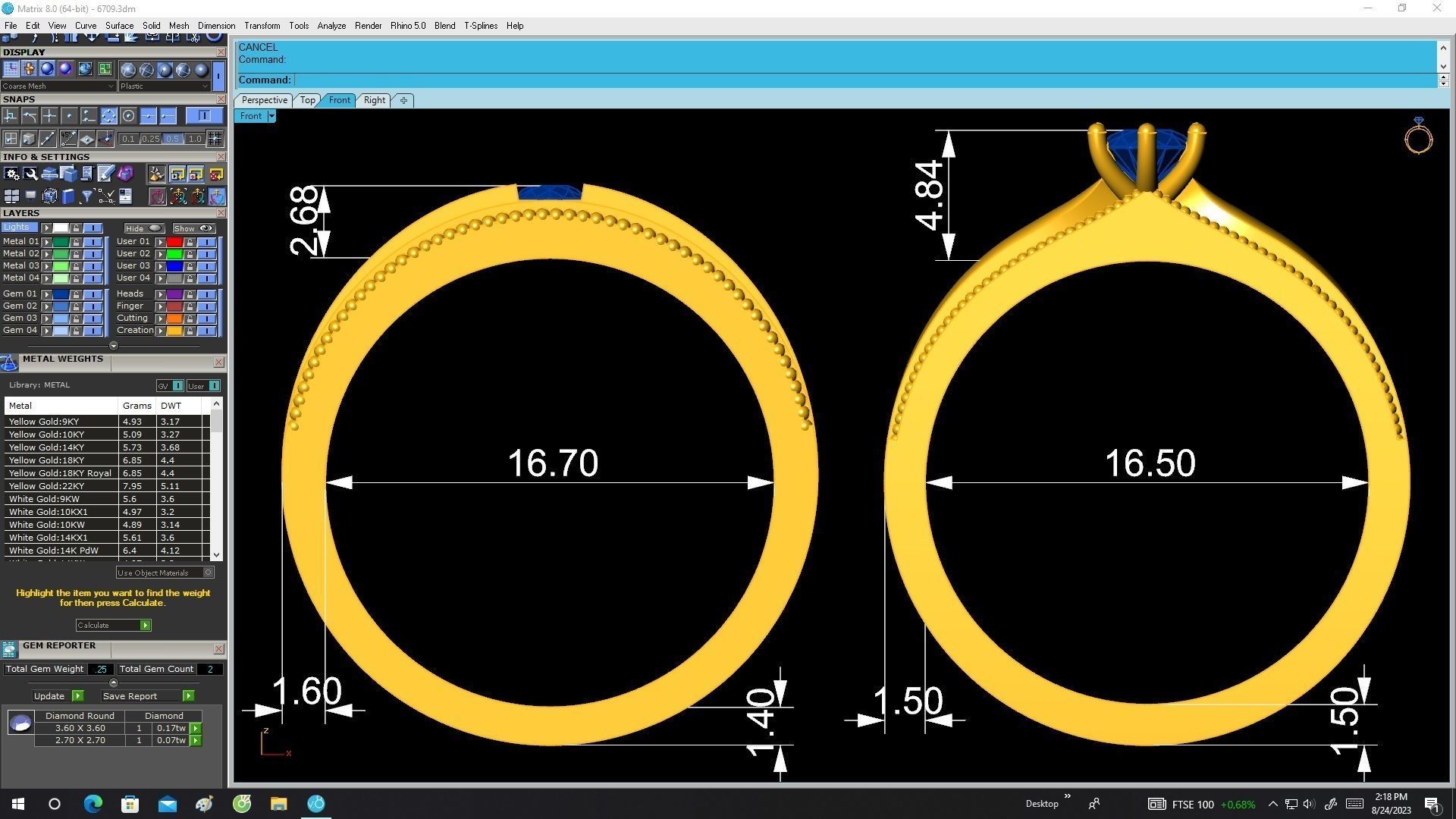The width and height of the screenshot is (1456, 819).
Task: Click the yellow red-x history icon
Action: 216,174
